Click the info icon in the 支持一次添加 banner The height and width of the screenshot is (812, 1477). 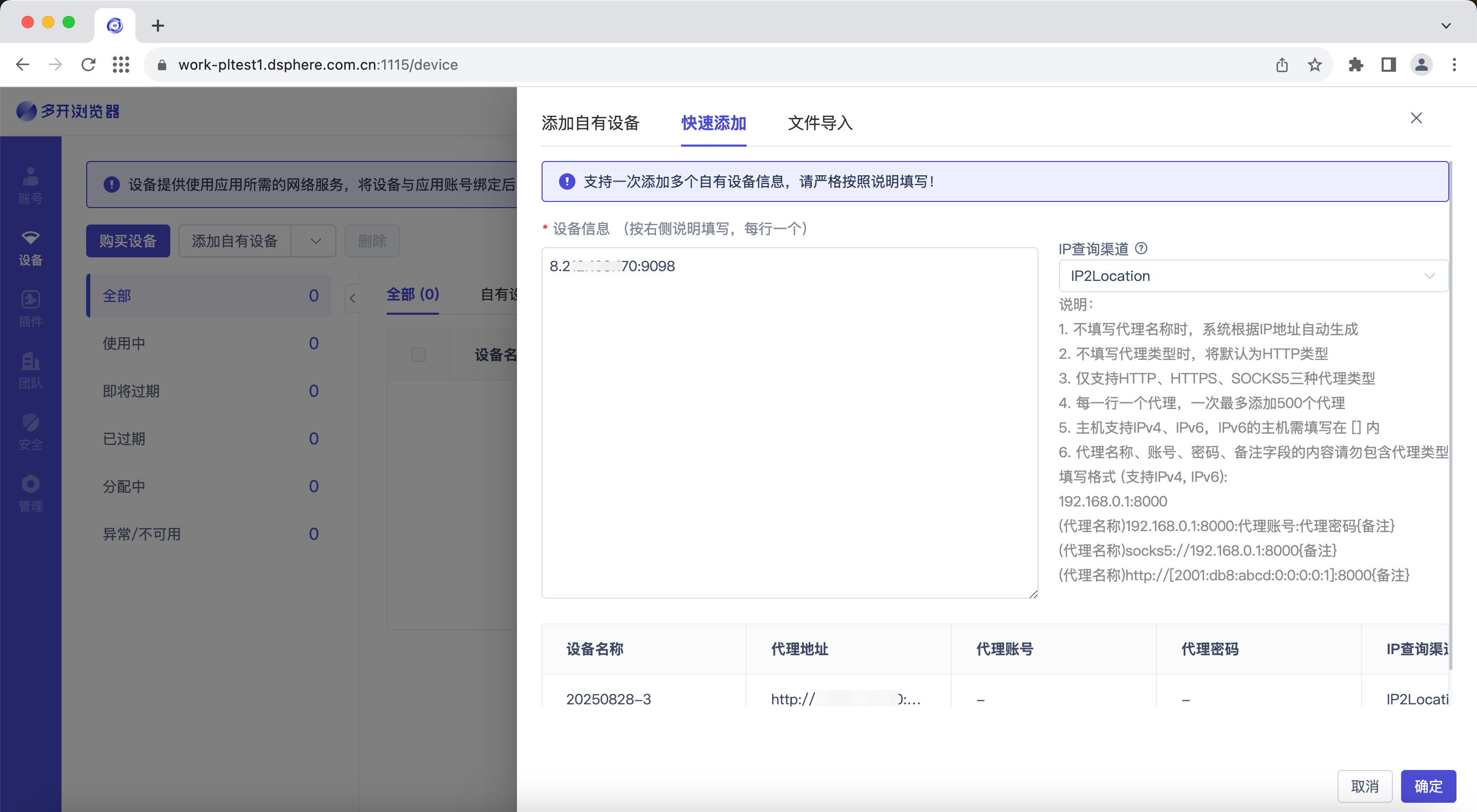point(567,181)
